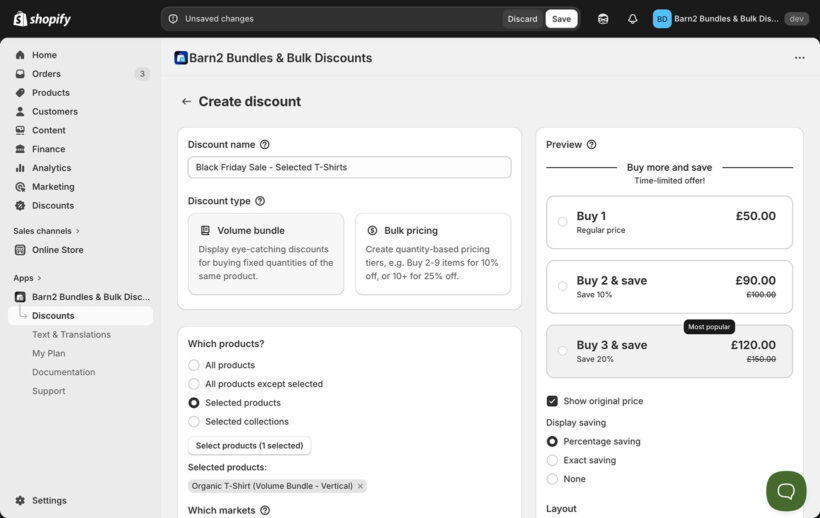Click the Barn2 app icon in sidebar

tap(20, 297)
